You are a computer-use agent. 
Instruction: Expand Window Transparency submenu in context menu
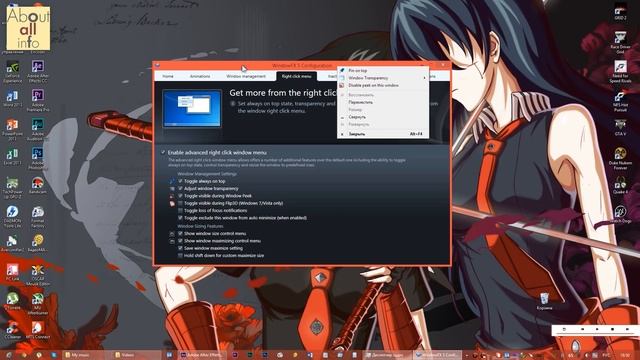383,78
